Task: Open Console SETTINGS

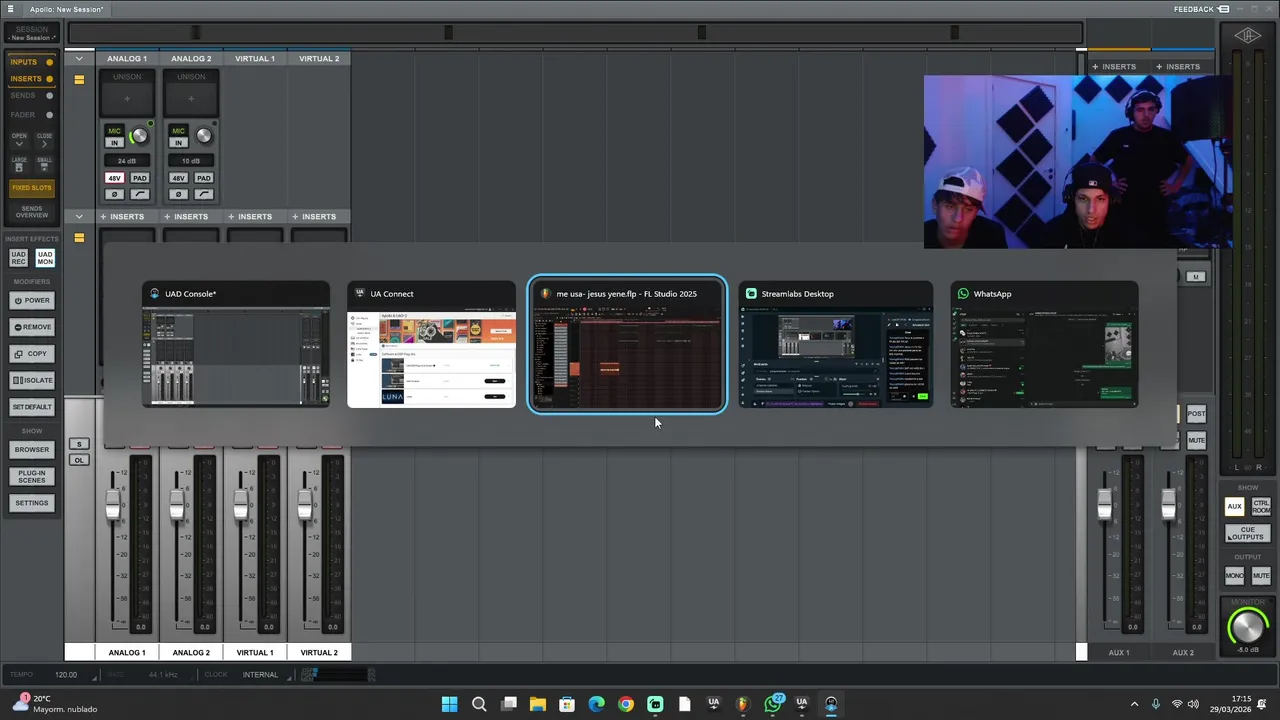Action: [31, 504]
